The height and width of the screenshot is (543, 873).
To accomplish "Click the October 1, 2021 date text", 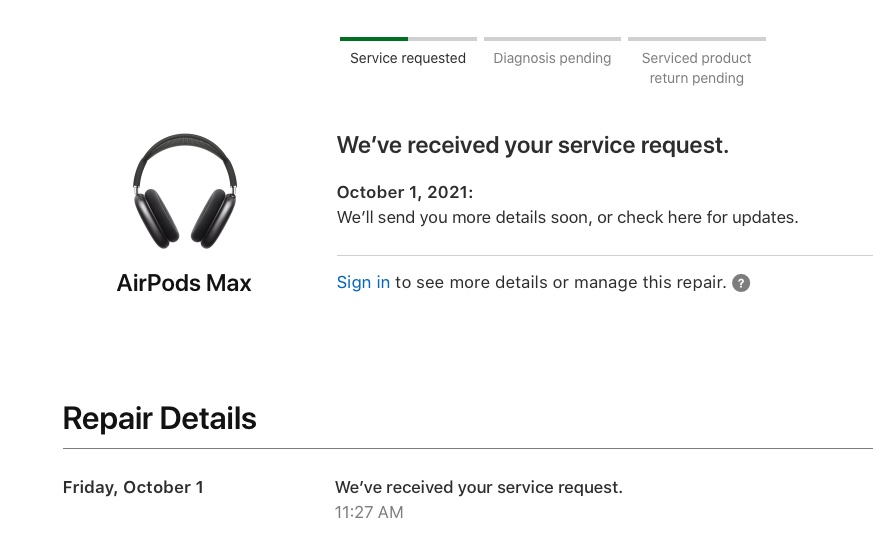I will point(405,192).
